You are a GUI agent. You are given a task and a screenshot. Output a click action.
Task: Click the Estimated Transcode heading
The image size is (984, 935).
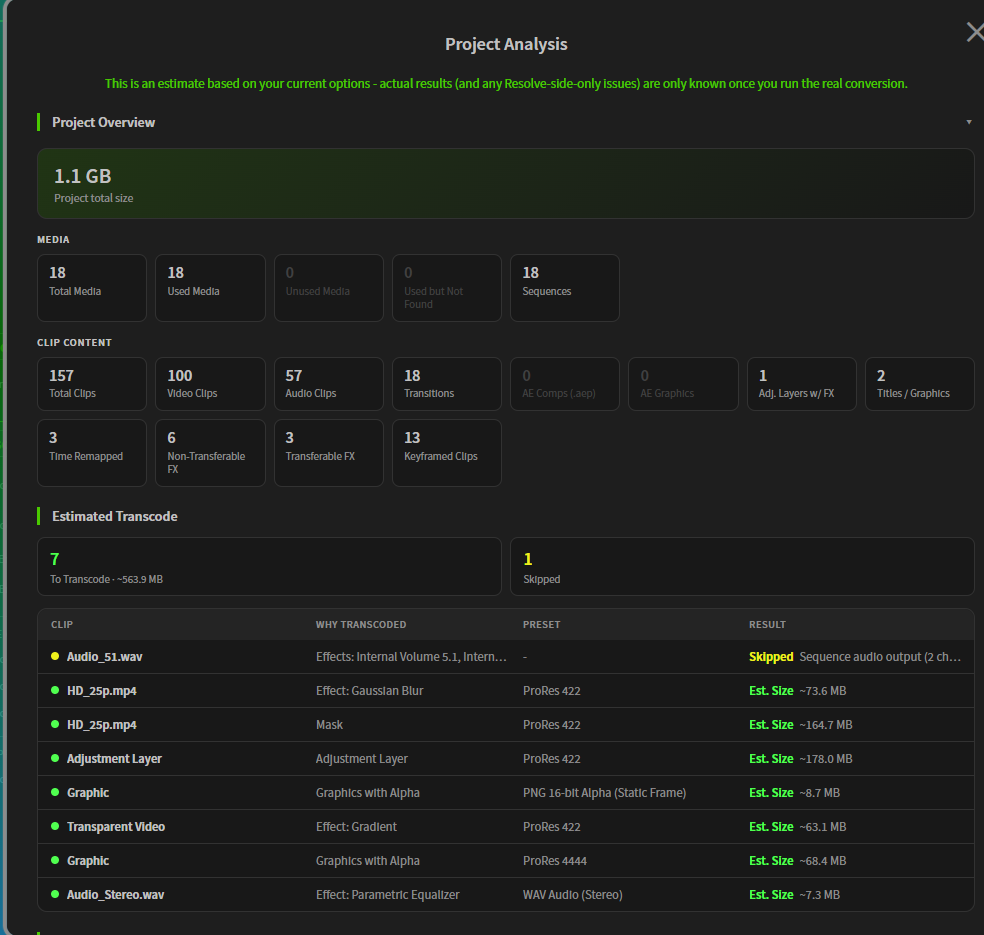pyautogui.click(x=115, y=516)
